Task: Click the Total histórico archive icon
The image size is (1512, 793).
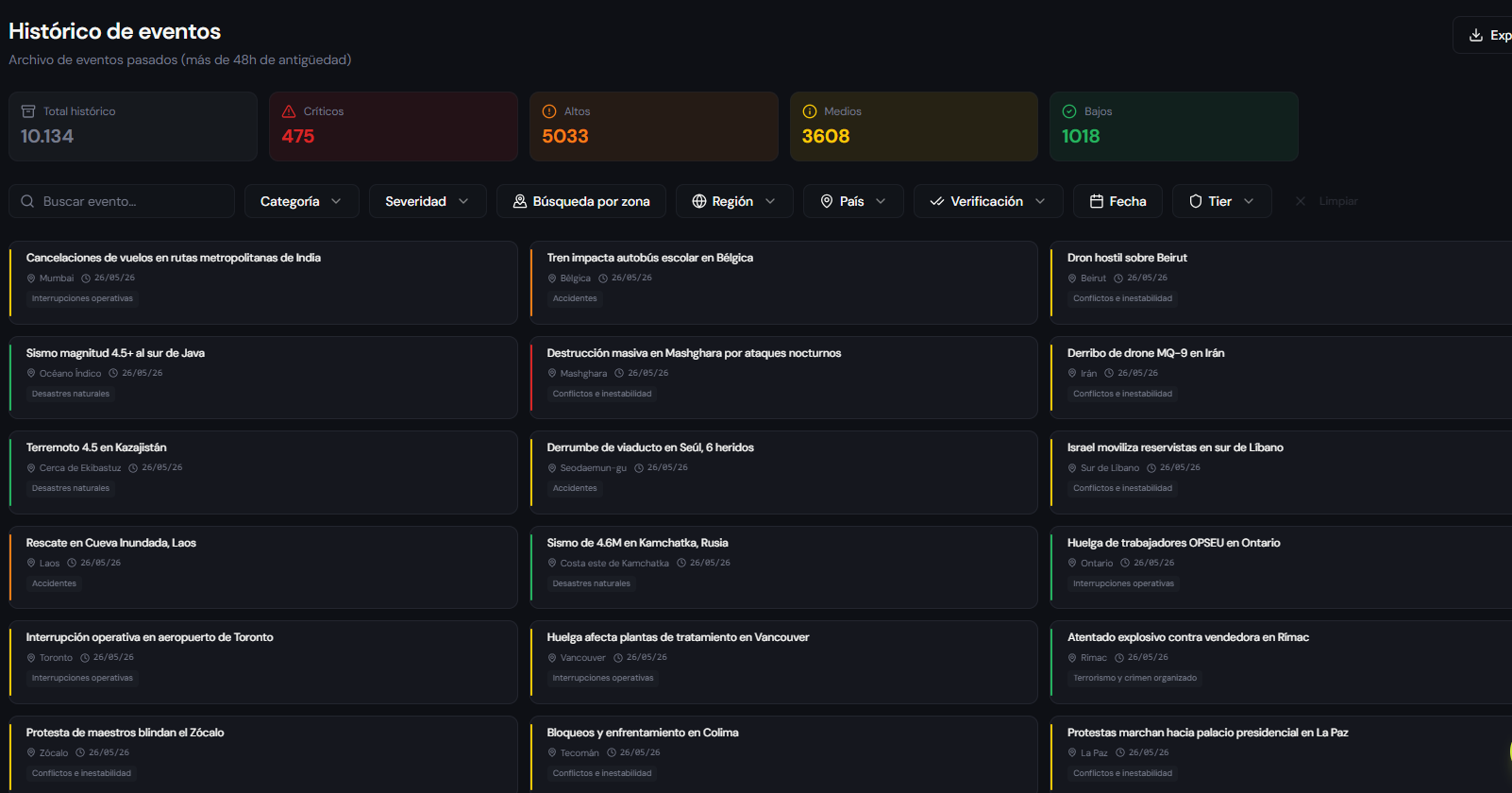Action: coord(28,111)
